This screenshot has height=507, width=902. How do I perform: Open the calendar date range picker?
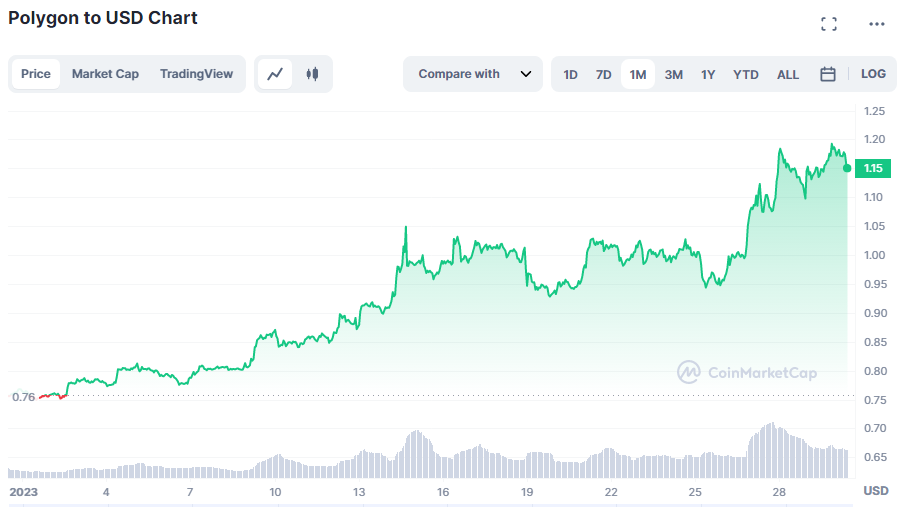click(828, 74)
